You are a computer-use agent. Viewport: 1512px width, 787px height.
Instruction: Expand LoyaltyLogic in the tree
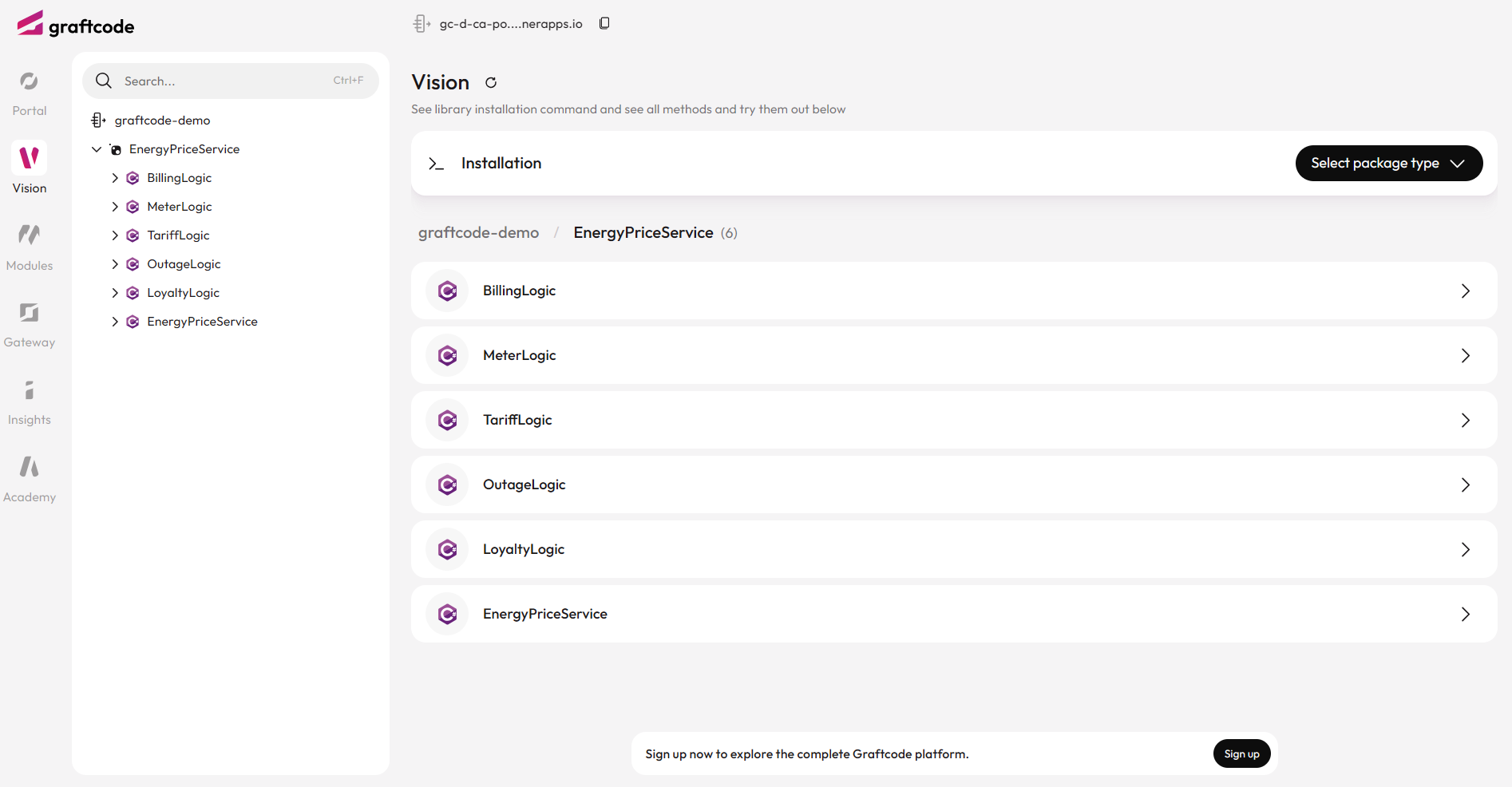pyautogui.click(x=115, y=293)
